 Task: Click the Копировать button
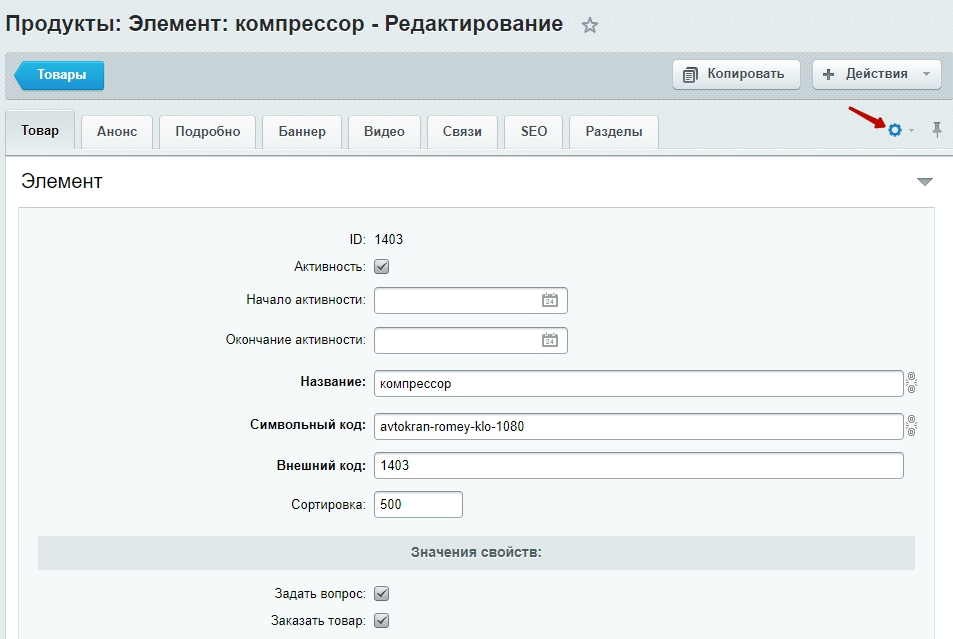click(736, 74)
